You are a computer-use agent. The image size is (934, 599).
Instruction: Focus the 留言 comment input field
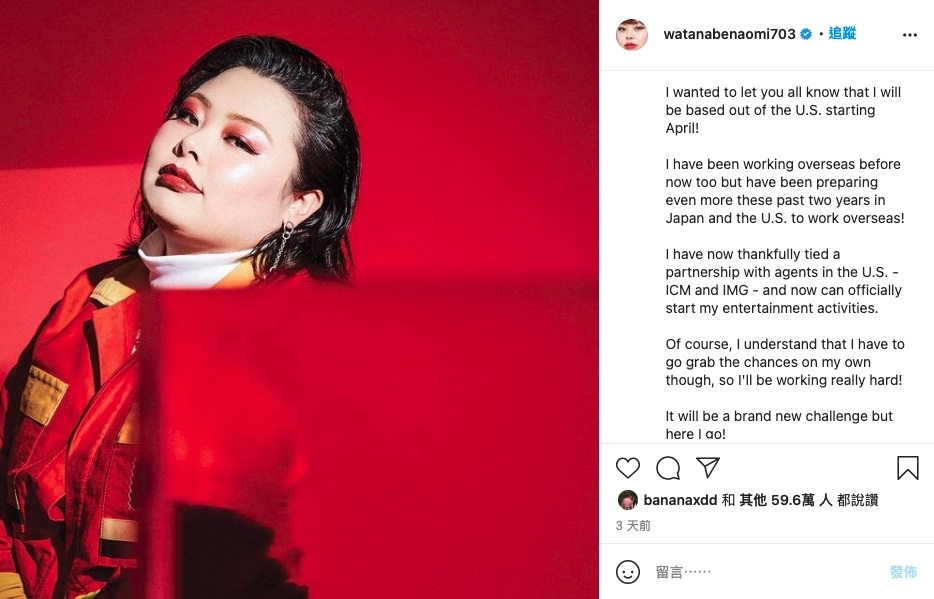pos(765,572)
